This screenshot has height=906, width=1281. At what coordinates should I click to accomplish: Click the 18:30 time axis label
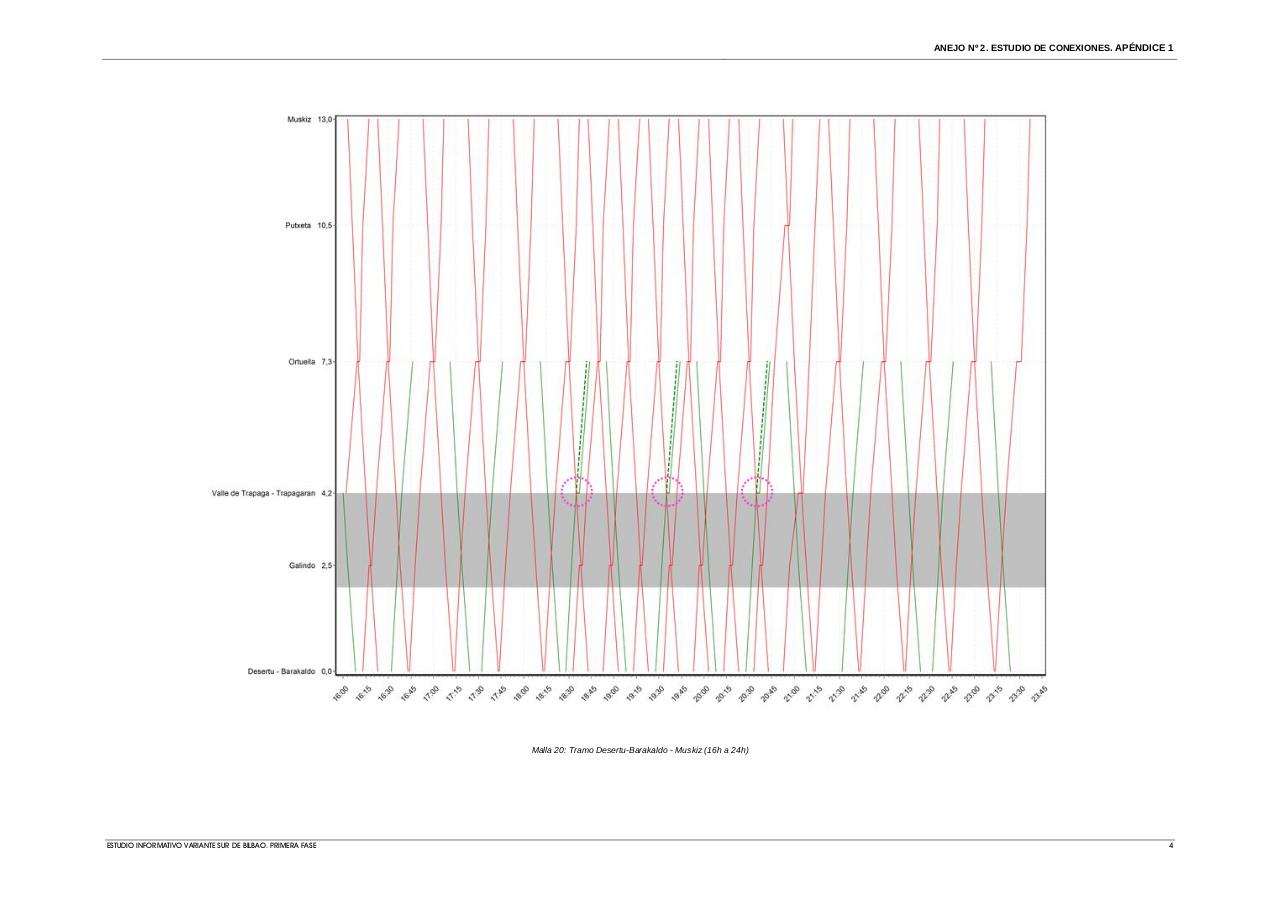(x=565, y=692)
